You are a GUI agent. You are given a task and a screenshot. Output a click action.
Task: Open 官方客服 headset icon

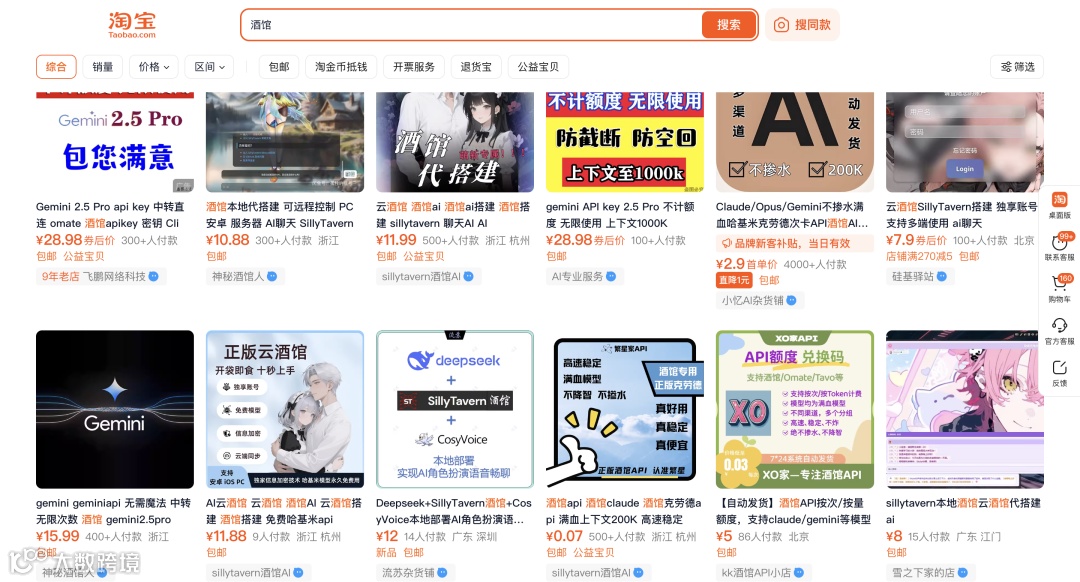tap(1059, 331)
